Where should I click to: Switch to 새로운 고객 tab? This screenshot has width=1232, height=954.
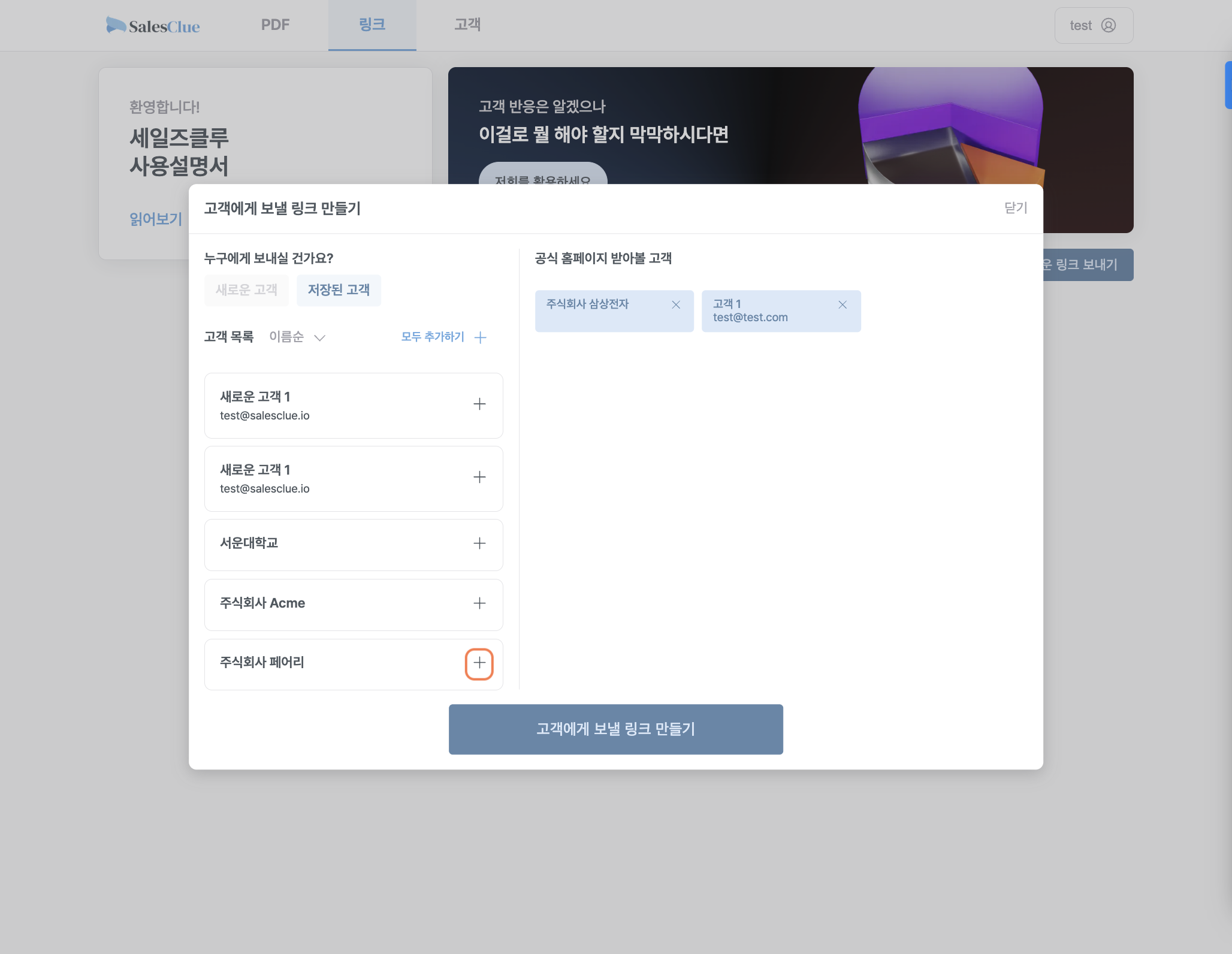pyautogui.click(x=246, y=290)
